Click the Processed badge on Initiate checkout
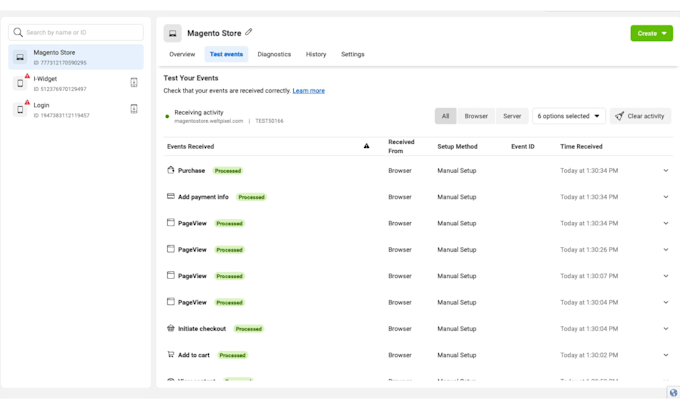The width and height of the screenshot is (680, 409). click(248, 329)
